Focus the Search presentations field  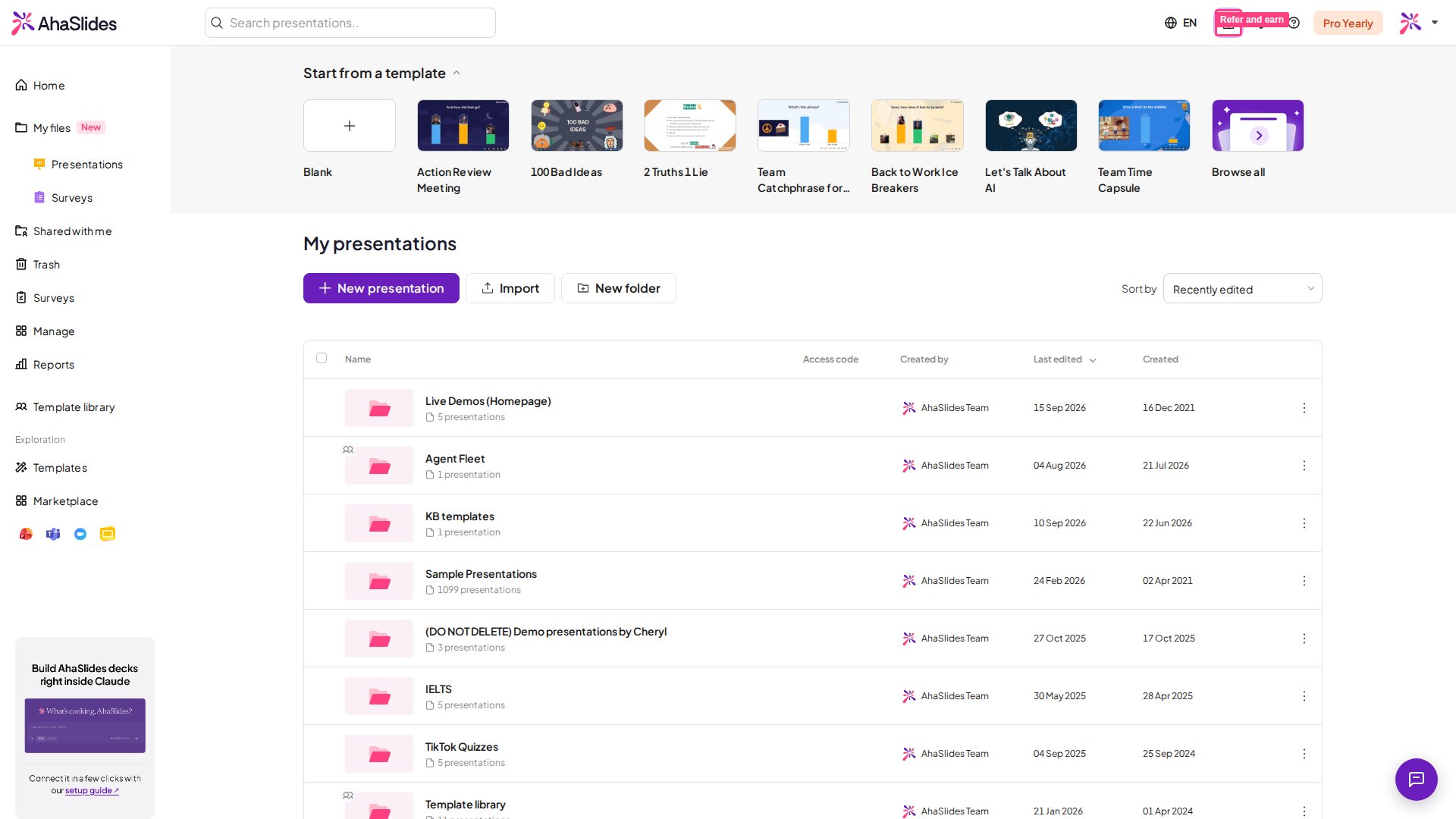pyautogui.click(x=350, y=23)
